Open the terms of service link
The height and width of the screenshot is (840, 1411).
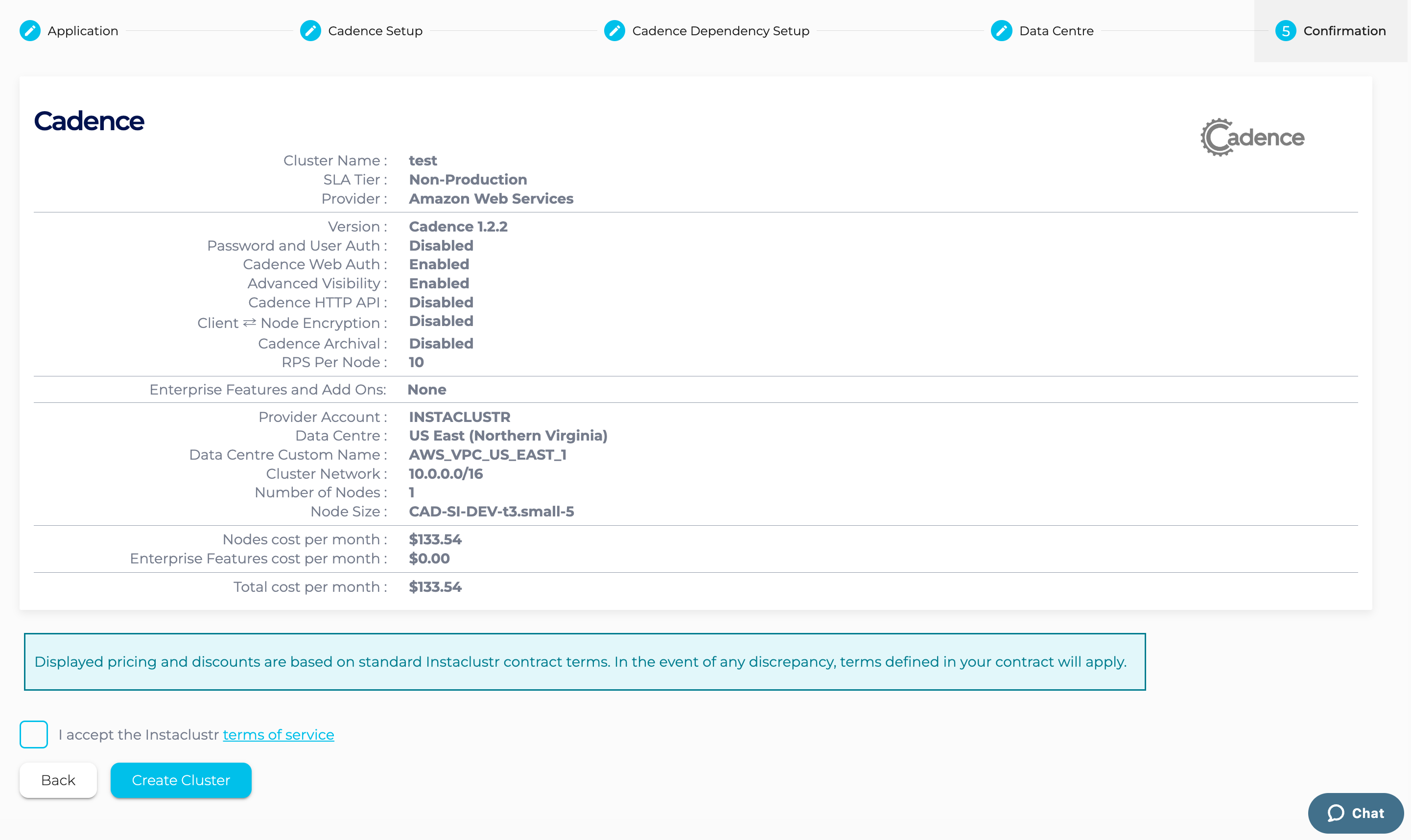tap(278, 734)
